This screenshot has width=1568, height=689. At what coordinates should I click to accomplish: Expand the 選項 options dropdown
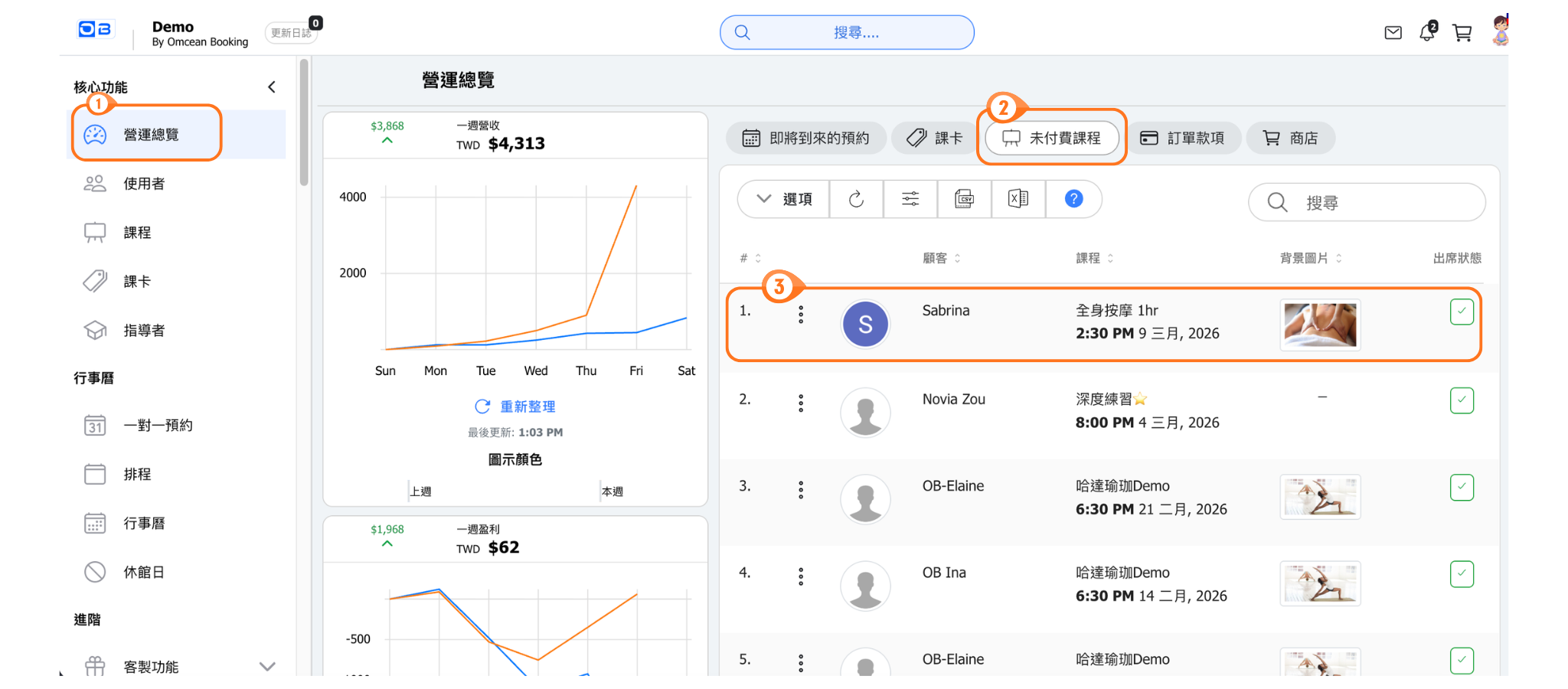tap(784, 200)
